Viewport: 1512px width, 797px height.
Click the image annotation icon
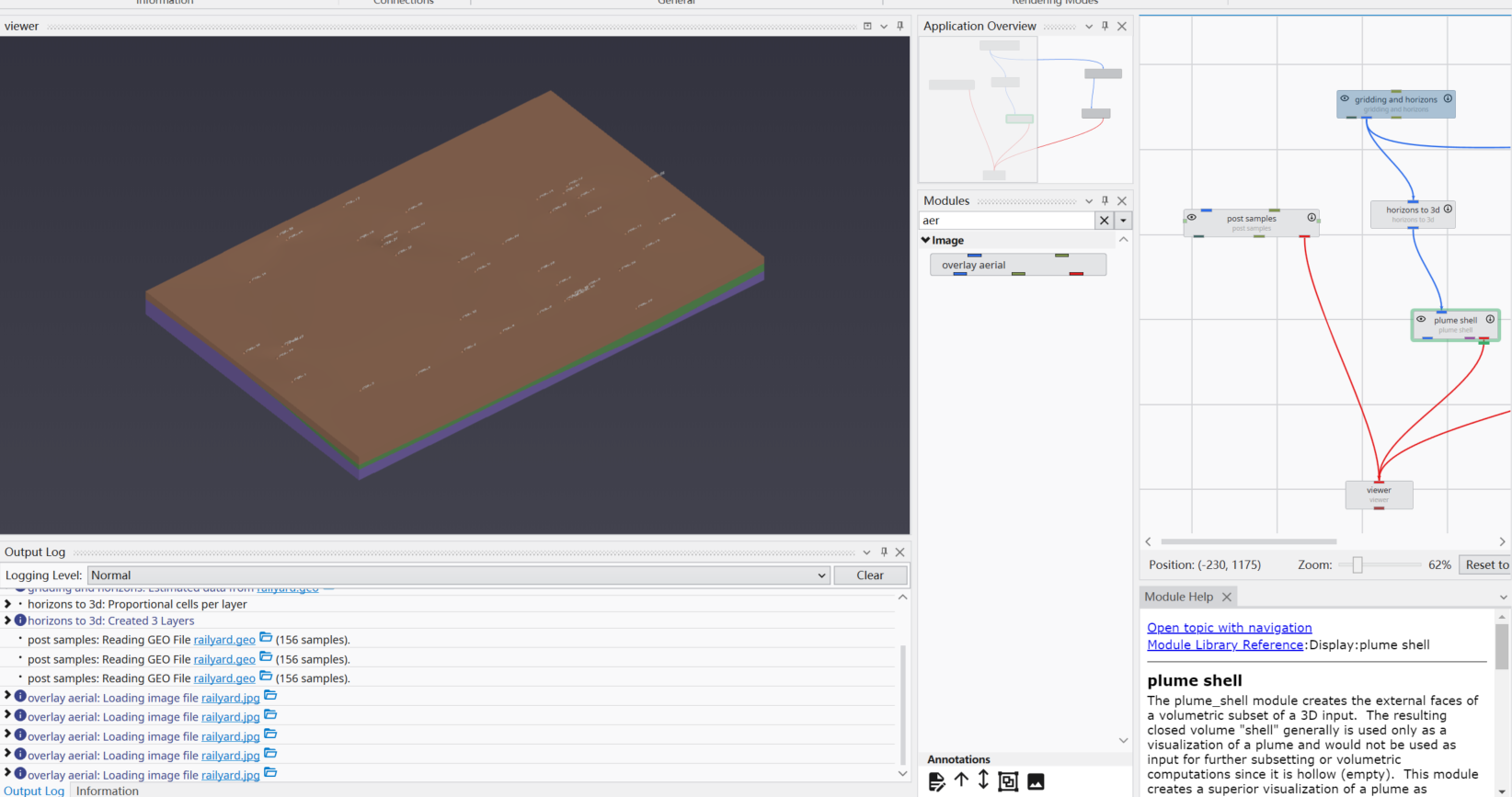(x=1036, y=781)
